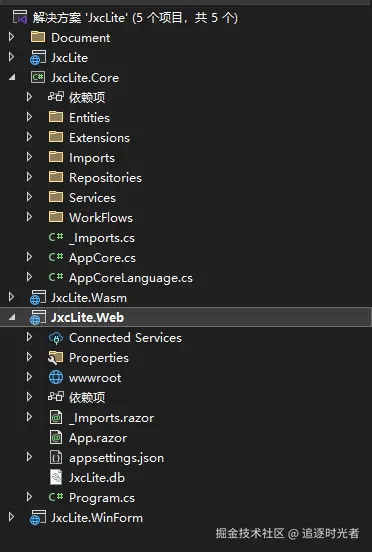372x552 pixels.
Task: Expand the Entities folder
Action: [x=30, y=117]
